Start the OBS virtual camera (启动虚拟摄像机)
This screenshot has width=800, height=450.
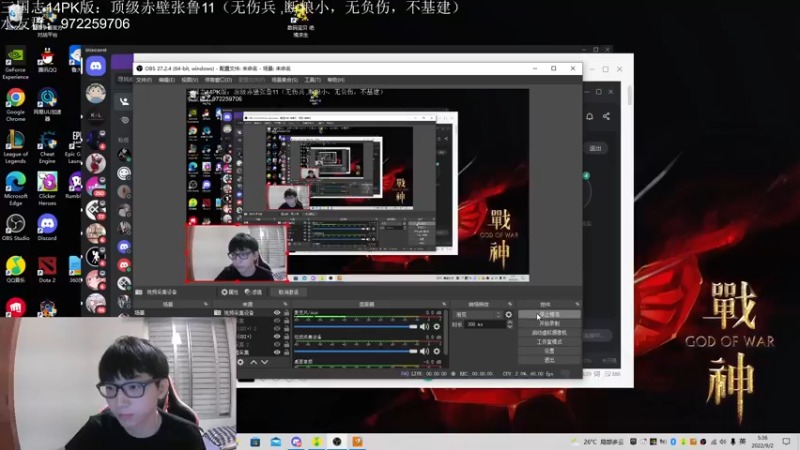click(549, 333)
